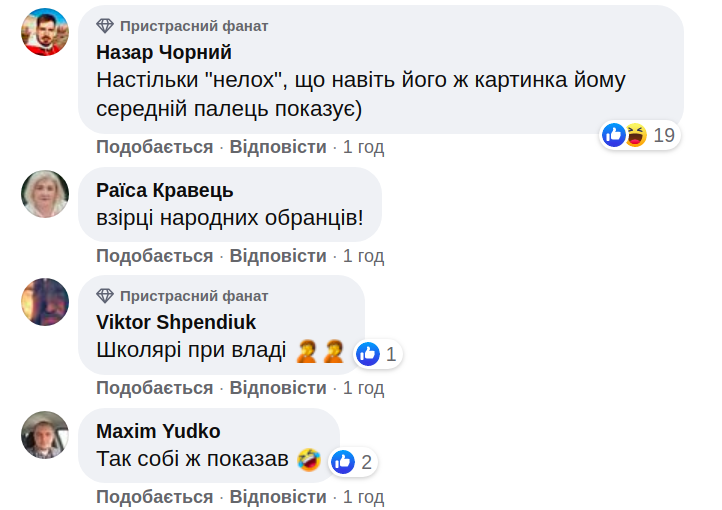Click the like reaction icon on Viktor Shpendiuk's comment

[x=368, y=353]
